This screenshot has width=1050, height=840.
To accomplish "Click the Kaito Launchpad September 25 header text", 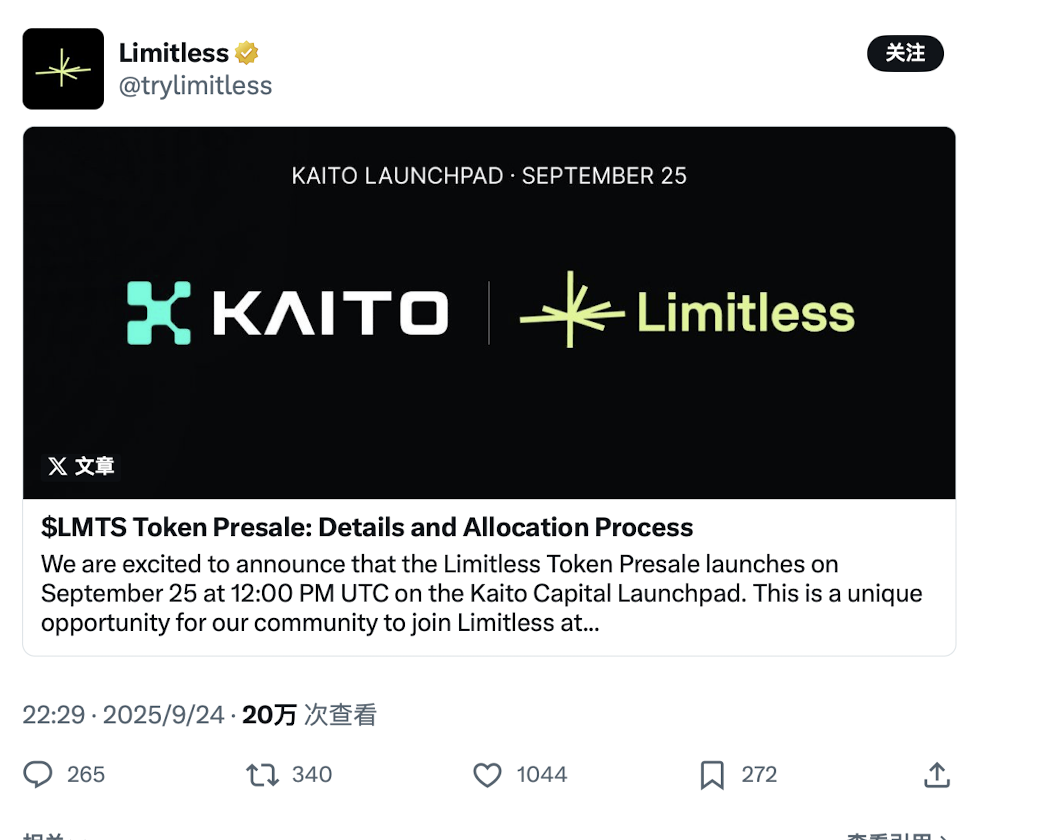I will (489, 176).
